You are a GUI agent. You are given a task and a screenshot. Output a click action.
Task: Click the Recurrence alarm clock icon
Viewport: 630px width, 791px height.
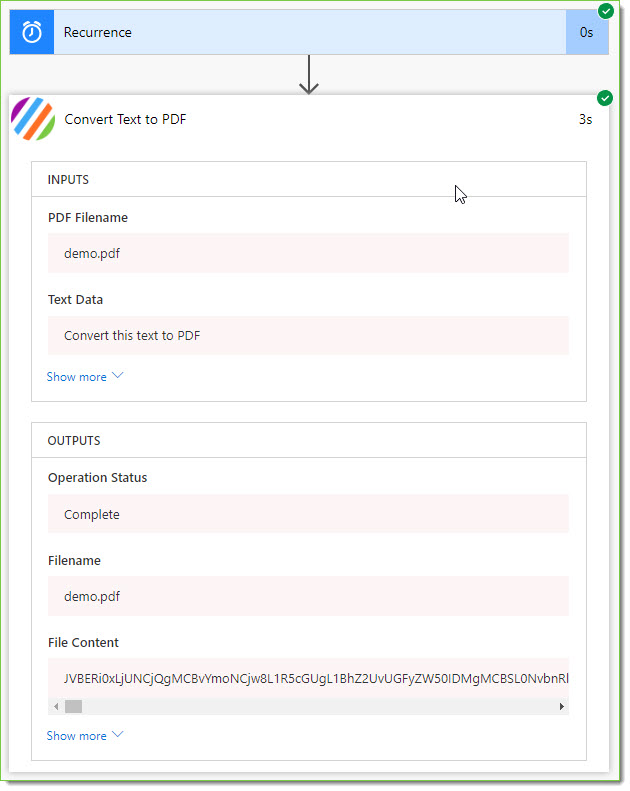click(x=32, y=32)
